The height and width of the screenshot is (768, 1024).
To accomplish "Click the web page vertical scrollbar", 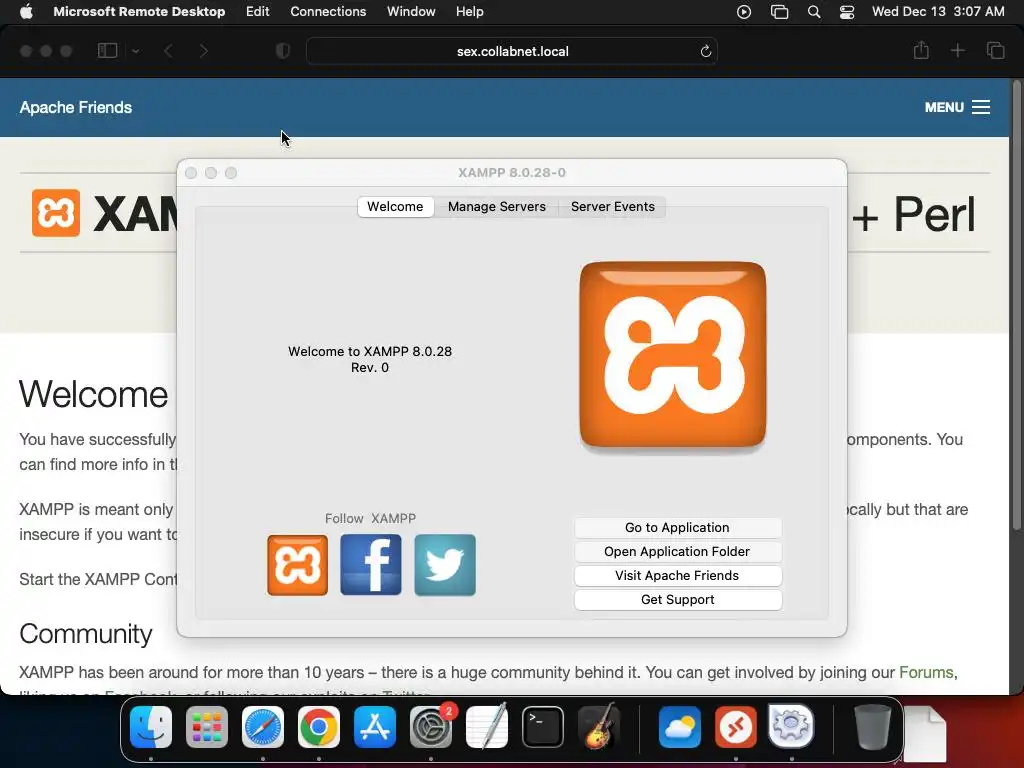I will click(1017, 305).
